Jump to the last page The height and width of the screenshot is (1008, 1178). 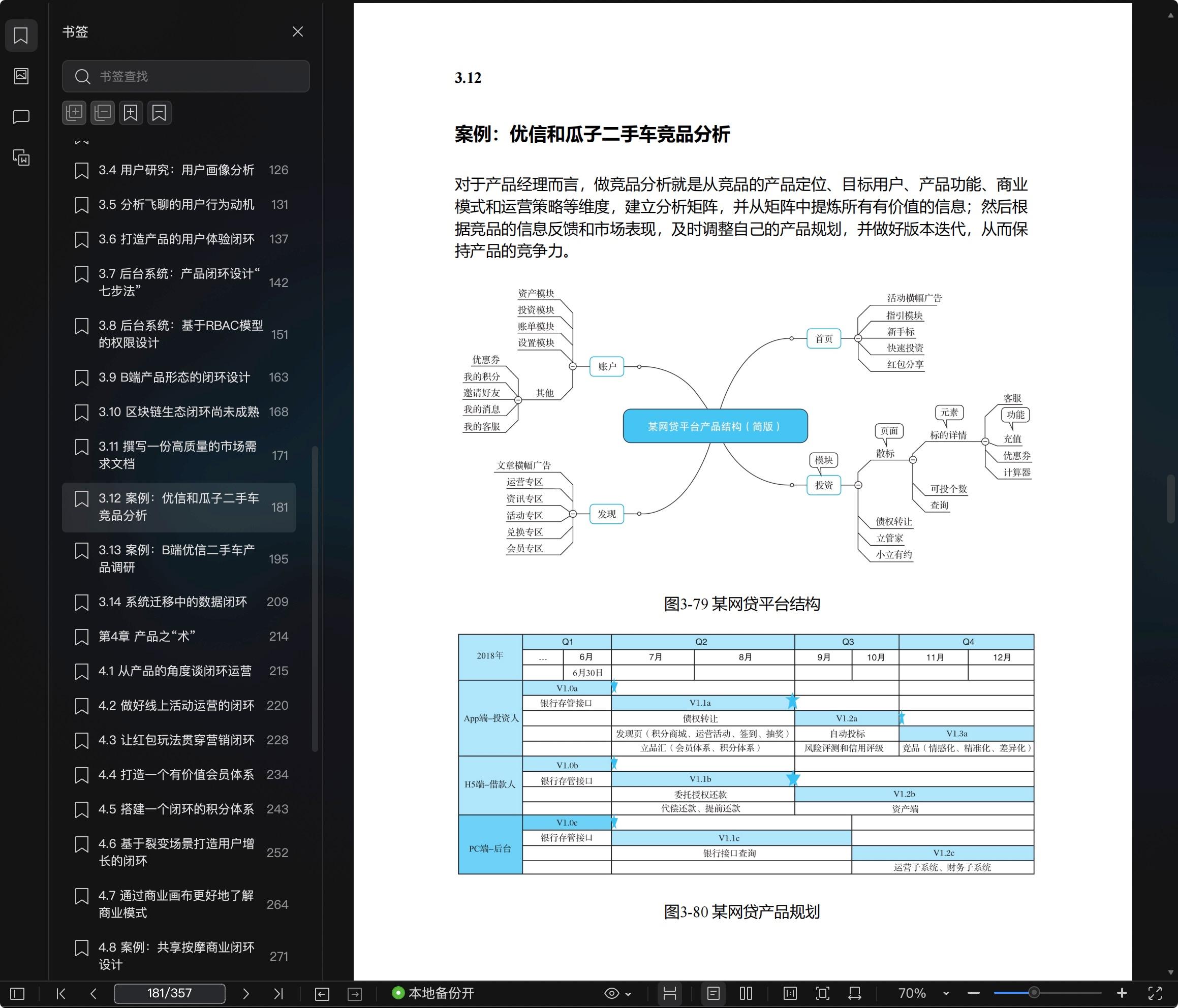[x=278, y=994]
